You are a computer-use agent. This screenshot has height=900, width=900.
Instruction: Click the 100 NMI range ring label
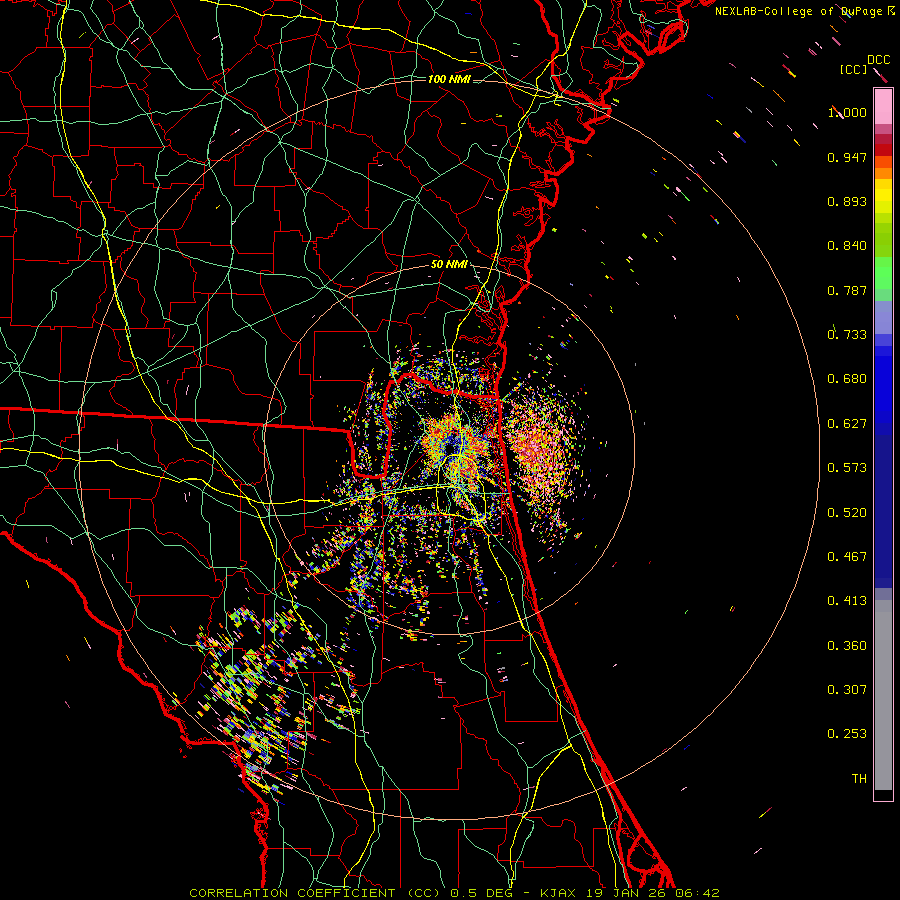tap(449, 79)
